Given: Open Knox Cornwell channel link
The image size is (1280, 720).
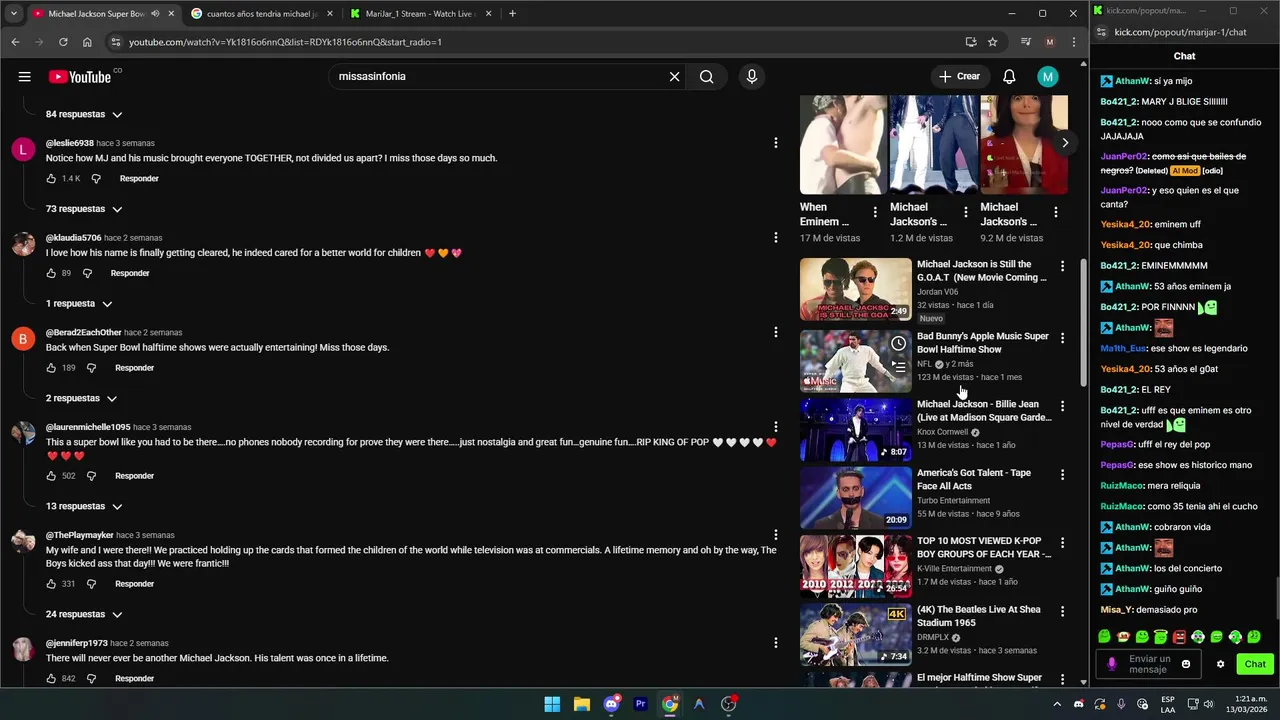Looking at the screenshot, I should 942,432.
